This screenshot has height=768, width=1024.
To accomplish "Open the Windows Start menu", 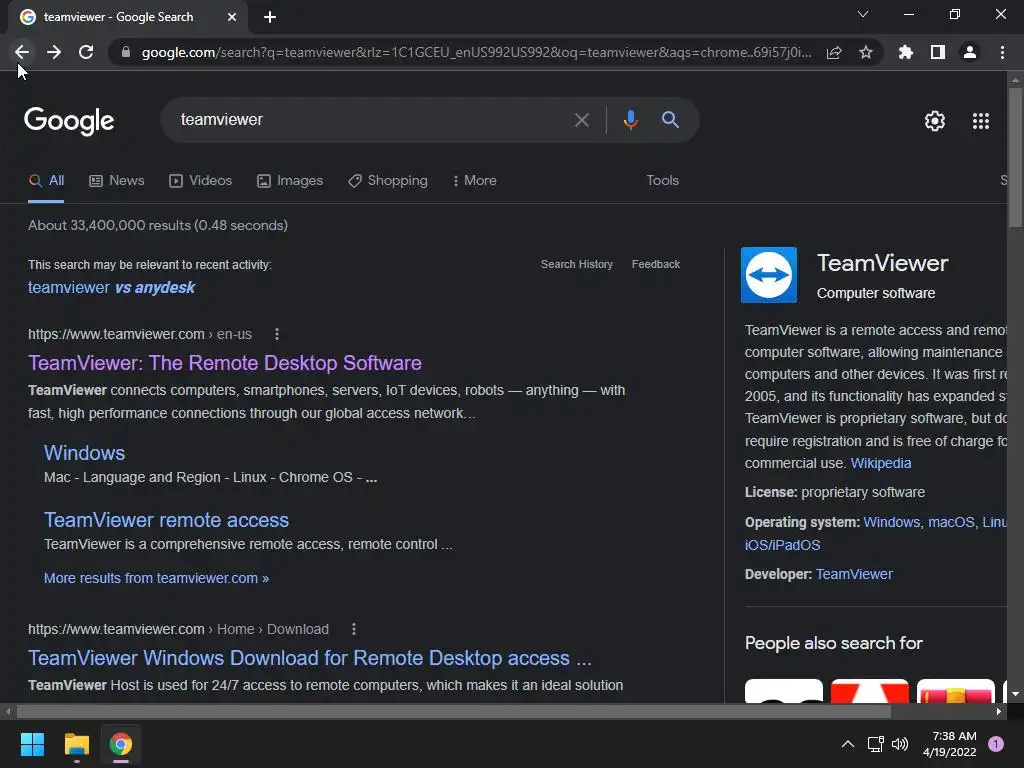I will pyautogui.click(x=32, y=744).
